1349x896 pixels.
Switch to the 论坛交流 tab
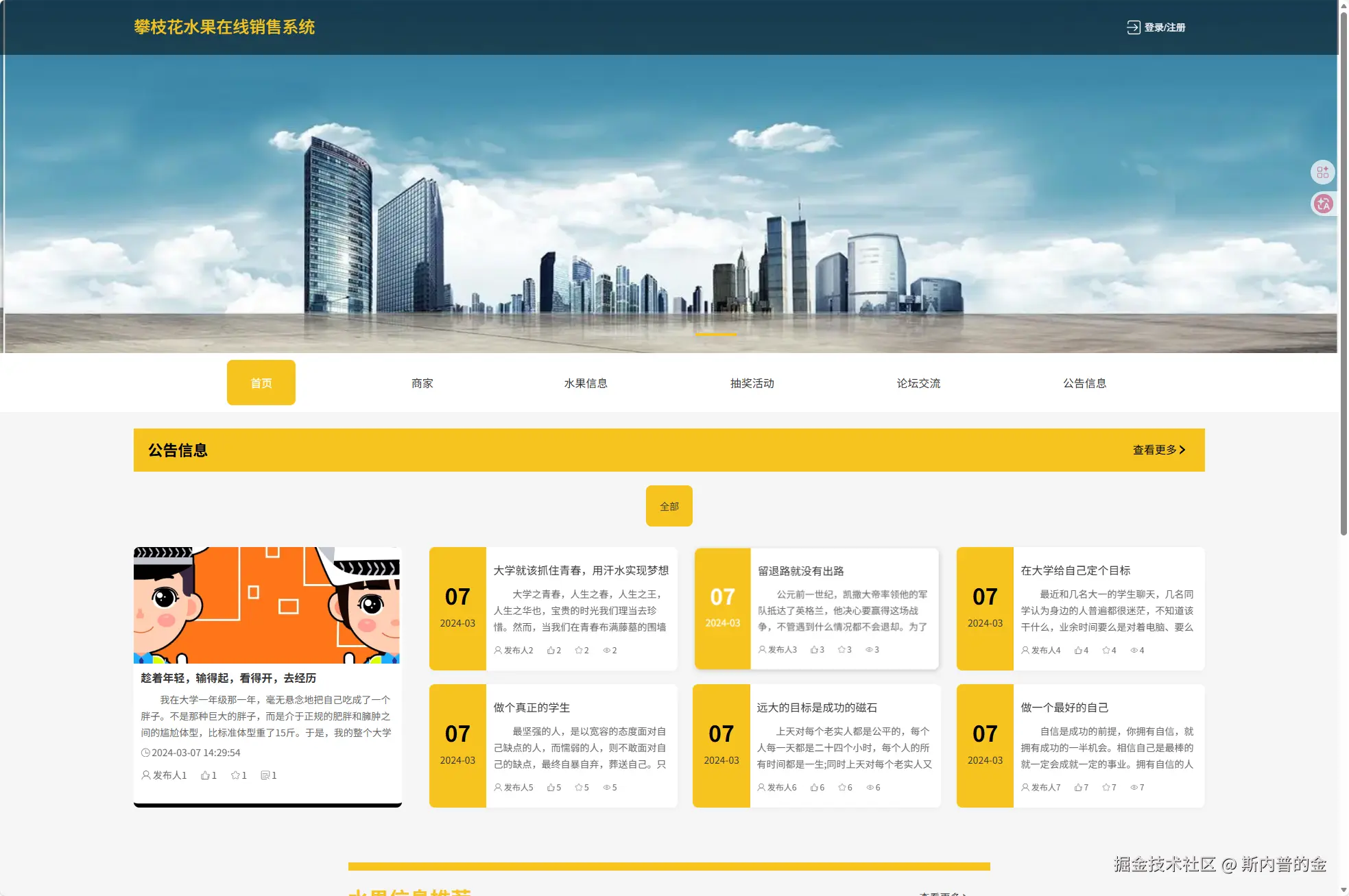918,383
